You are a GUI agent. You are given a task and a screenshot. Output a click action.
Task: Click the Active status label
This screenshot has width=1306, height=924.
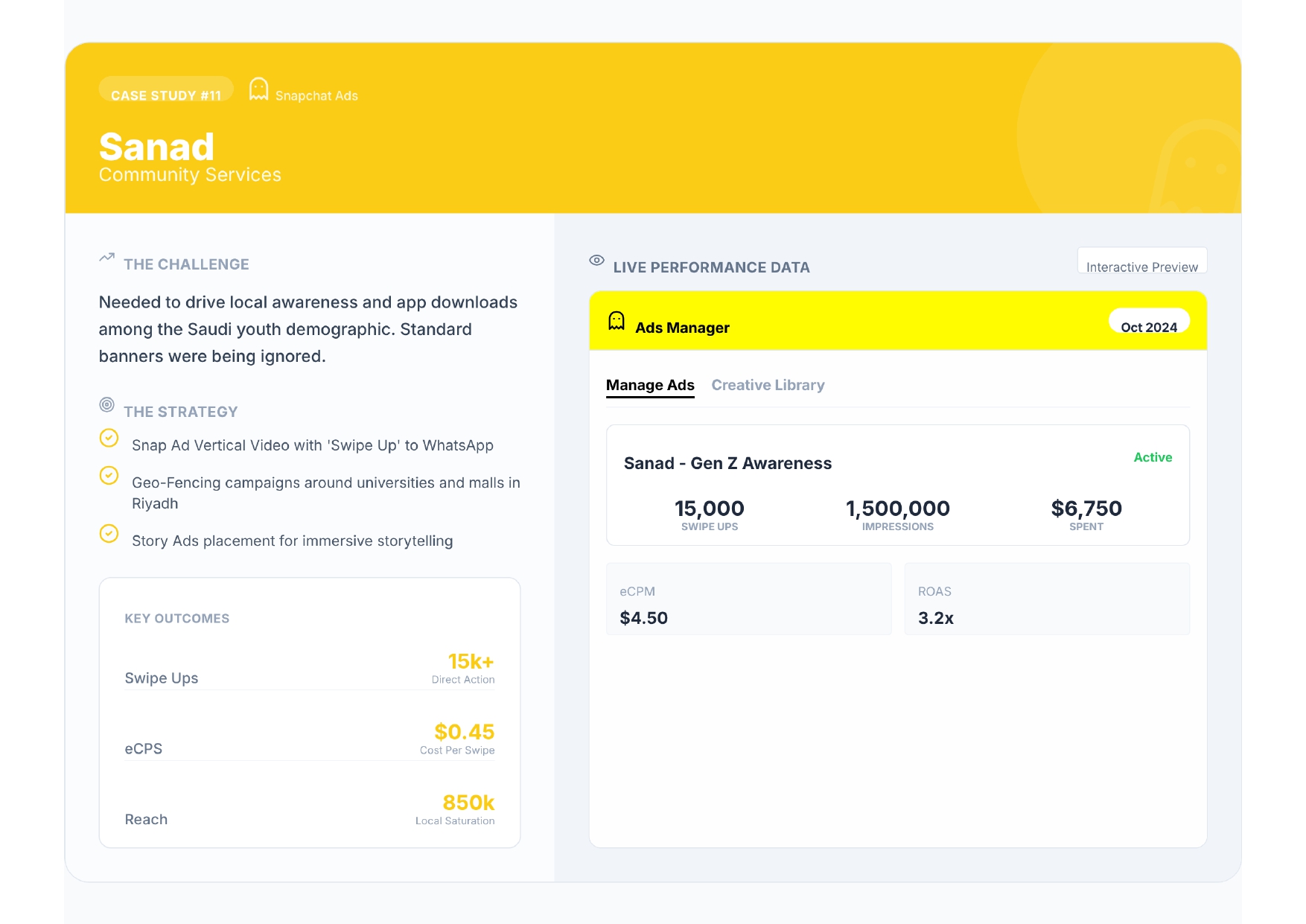tap(1153, 457)
